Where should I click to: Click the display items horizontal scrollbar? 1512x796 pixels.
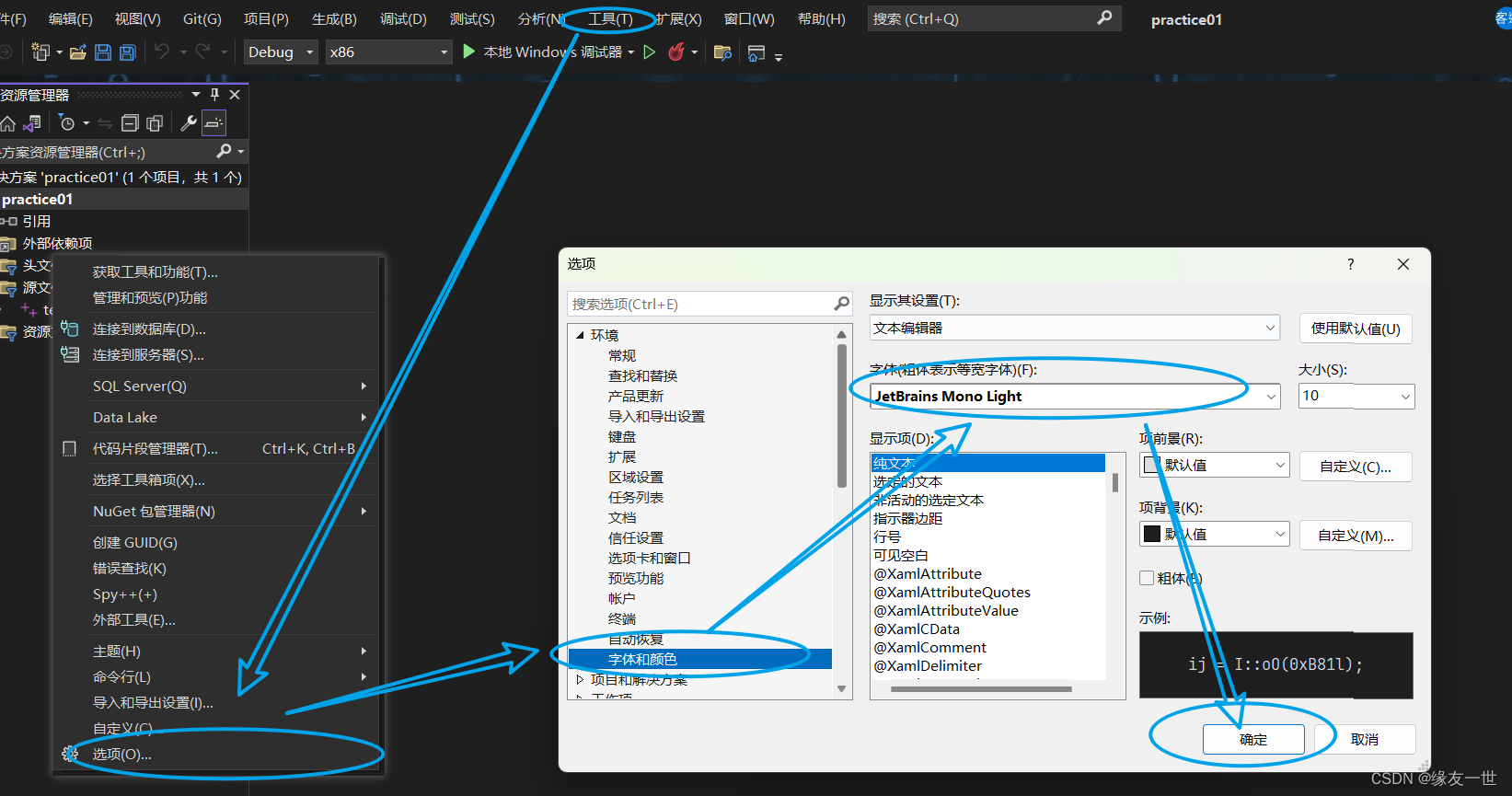(981, 688)
